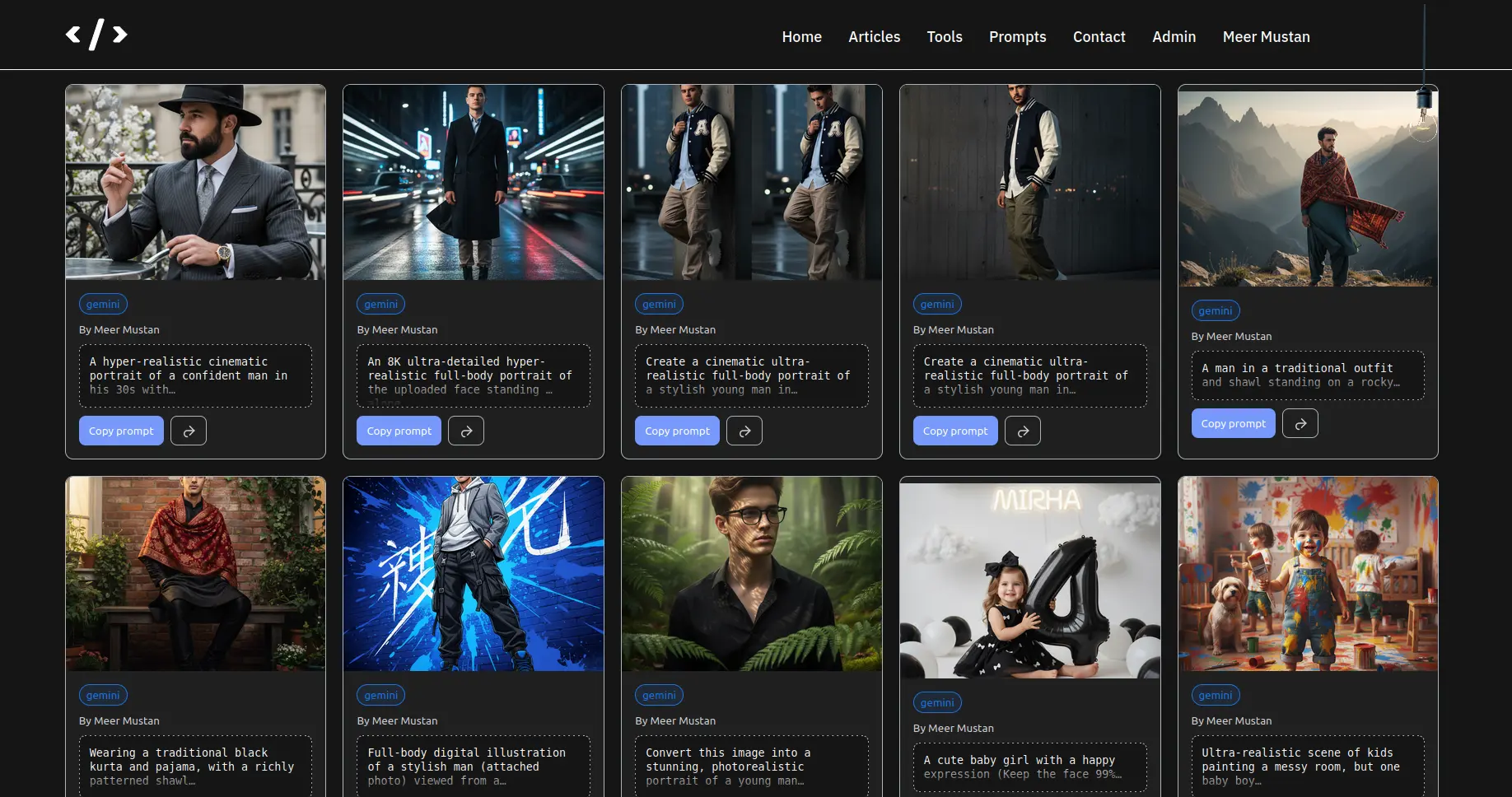Screen dimensions: 1512x797
Task: Share the mountain traditional outfit prompt
Action: click(1300, 423)
